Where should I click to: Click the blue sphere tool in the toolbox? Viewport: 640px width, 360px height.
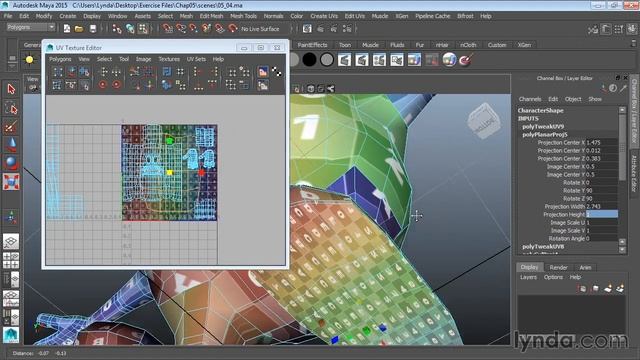(11, 163)
